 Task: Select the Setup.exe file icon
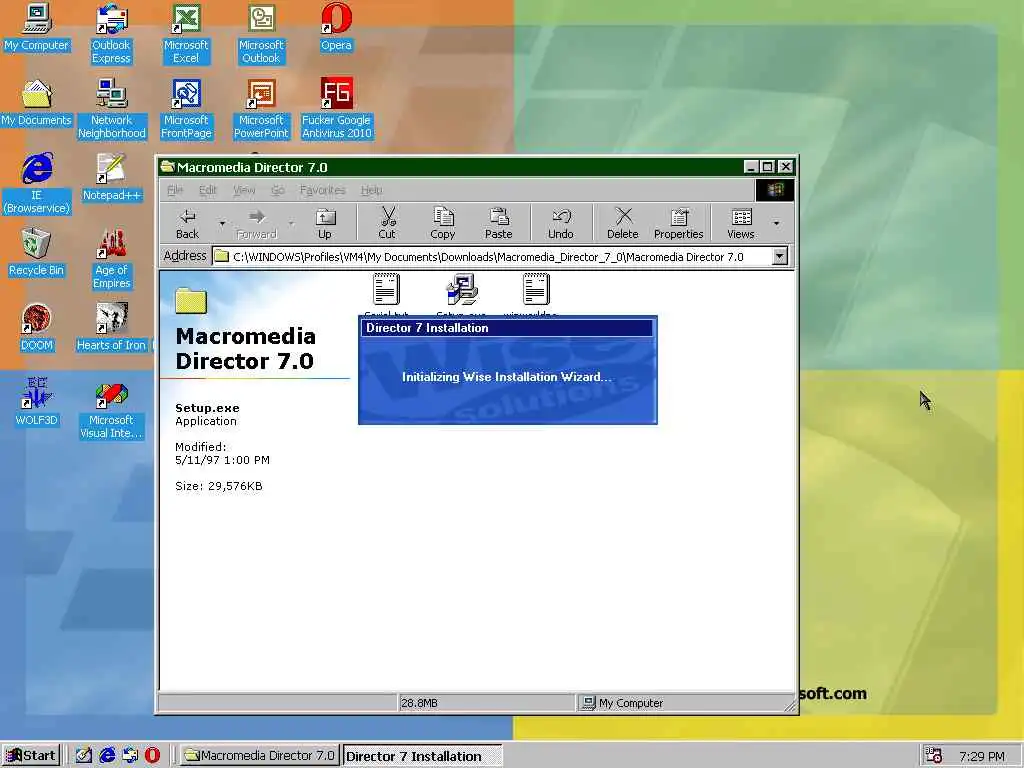(x=462, y=289)
